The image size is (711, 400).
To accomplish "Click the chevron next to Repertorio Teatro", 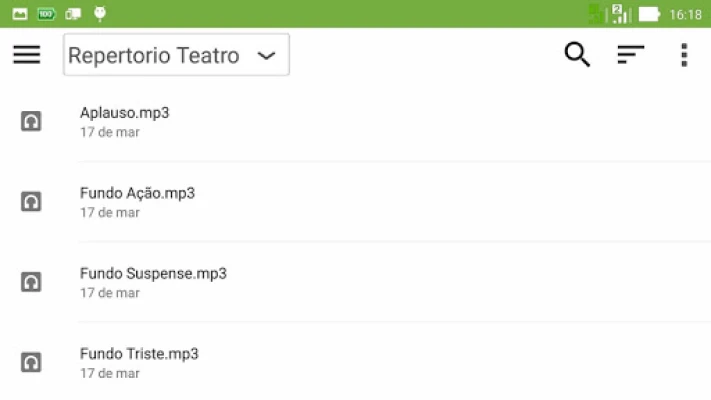I will [266, 56].
